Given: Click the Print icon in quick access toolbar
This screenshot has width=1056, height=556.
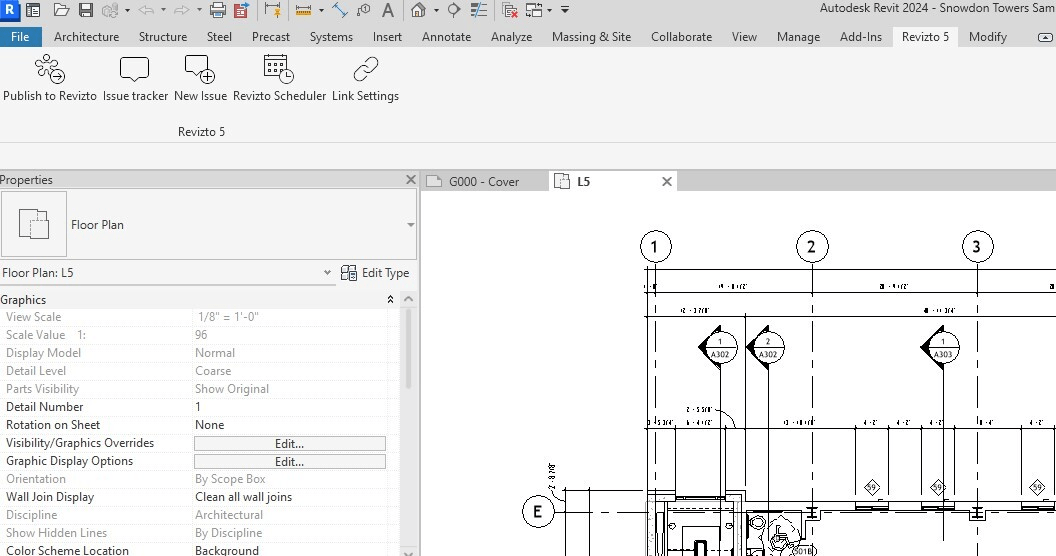Looking at the screenshot, I should (218, 10).
